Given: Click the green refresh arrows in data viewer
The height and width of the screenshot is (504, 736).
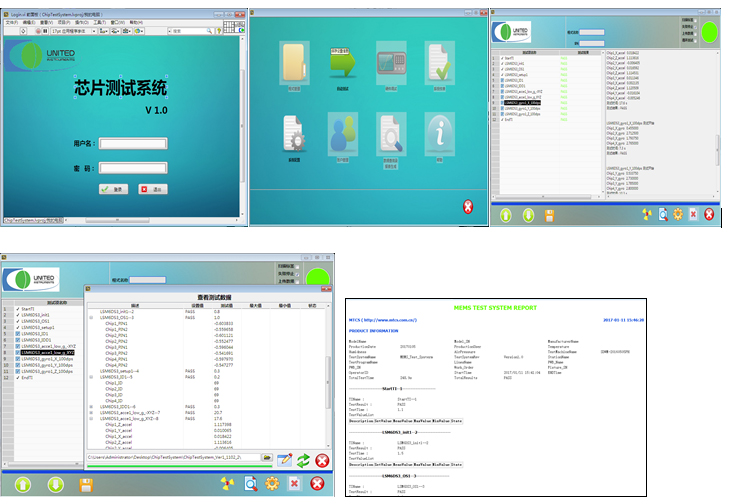Looking at the screenshot, I should pos(301,459).
